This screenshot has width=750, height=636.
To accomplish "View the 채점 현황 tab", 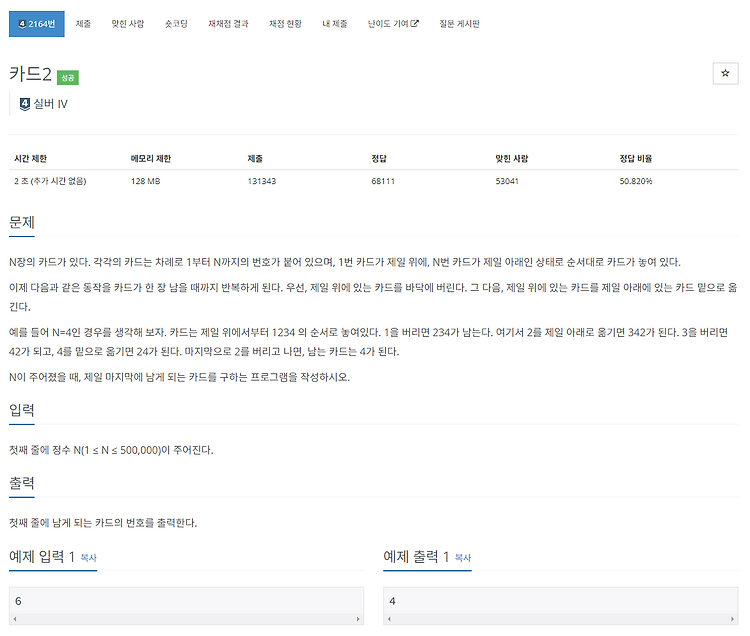I will [x=285, y=24].
